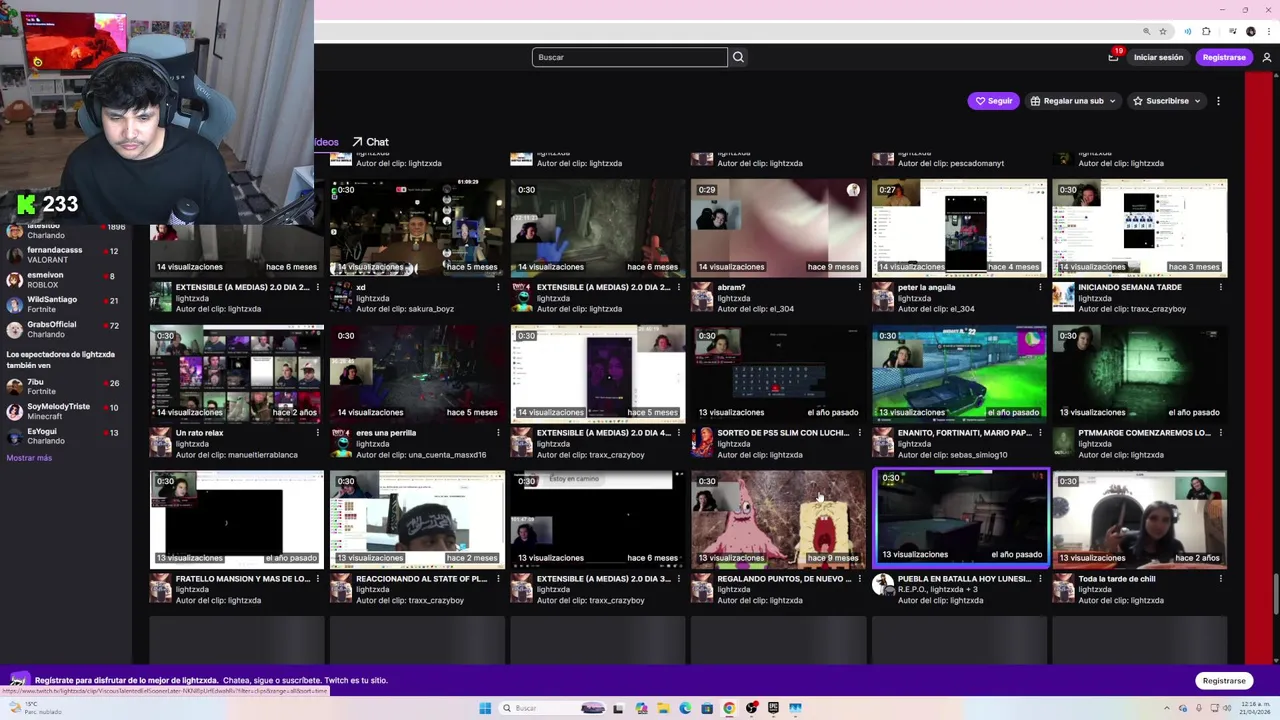Open the 'INICIANDO SEMANA TARDE' clip title
The image size is (1280, 720).
1129,287
